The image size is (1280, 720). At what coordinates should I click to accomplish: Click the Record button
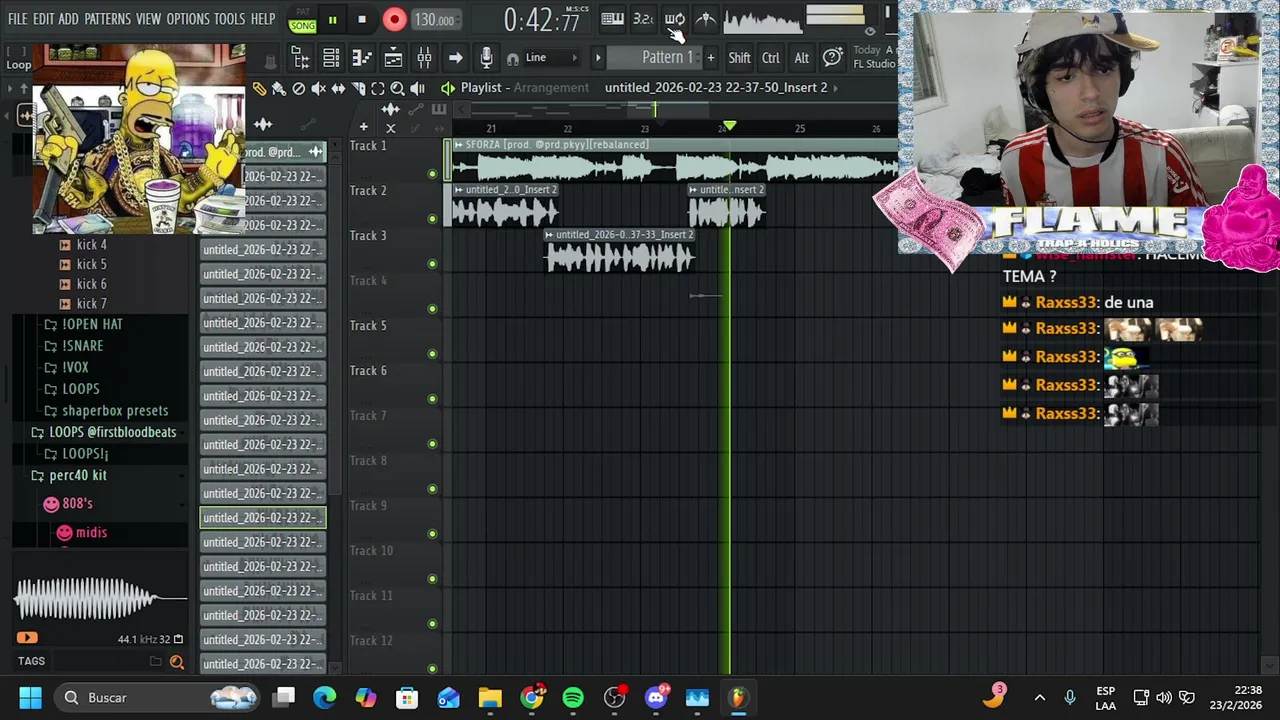coord(394,19)
